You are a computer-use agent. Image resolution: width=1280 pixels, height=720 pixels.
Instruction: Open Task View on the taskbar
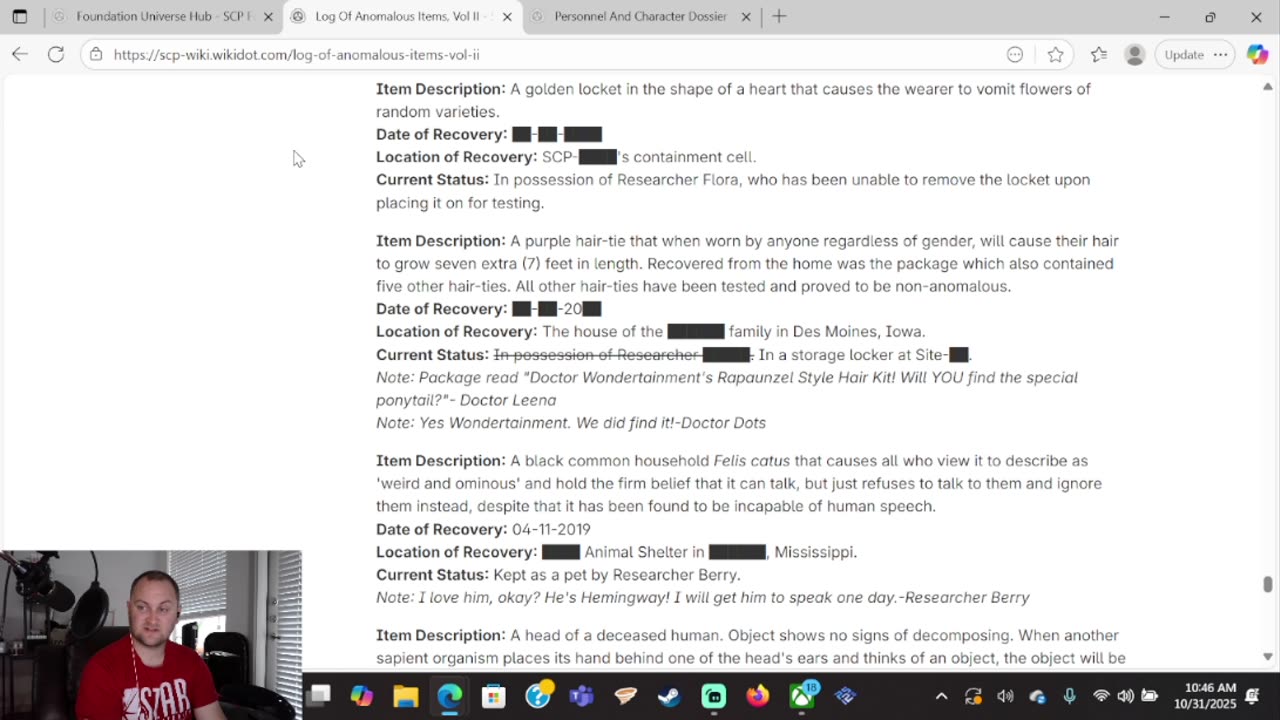[318, 695]
